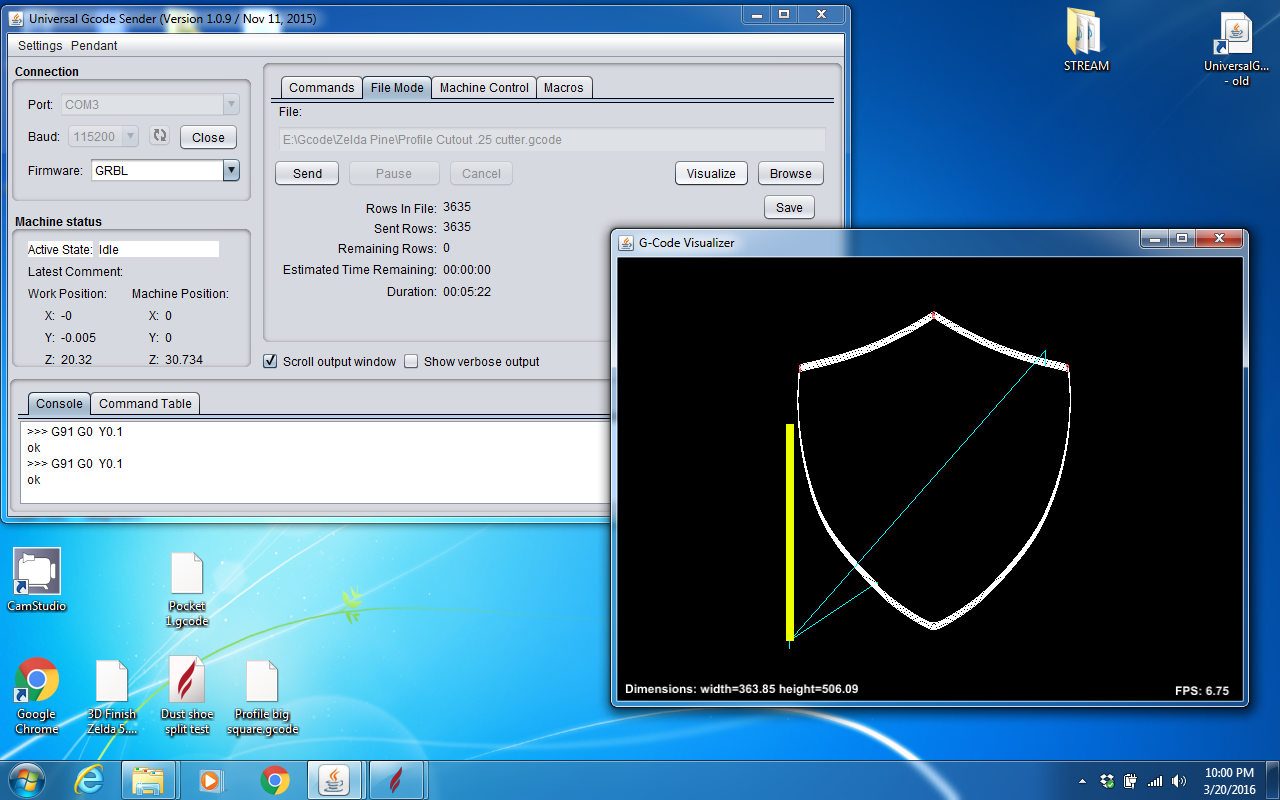Click the Close connection button
The height and width of the screenshot is (800, 1280).
pos(208,137)
